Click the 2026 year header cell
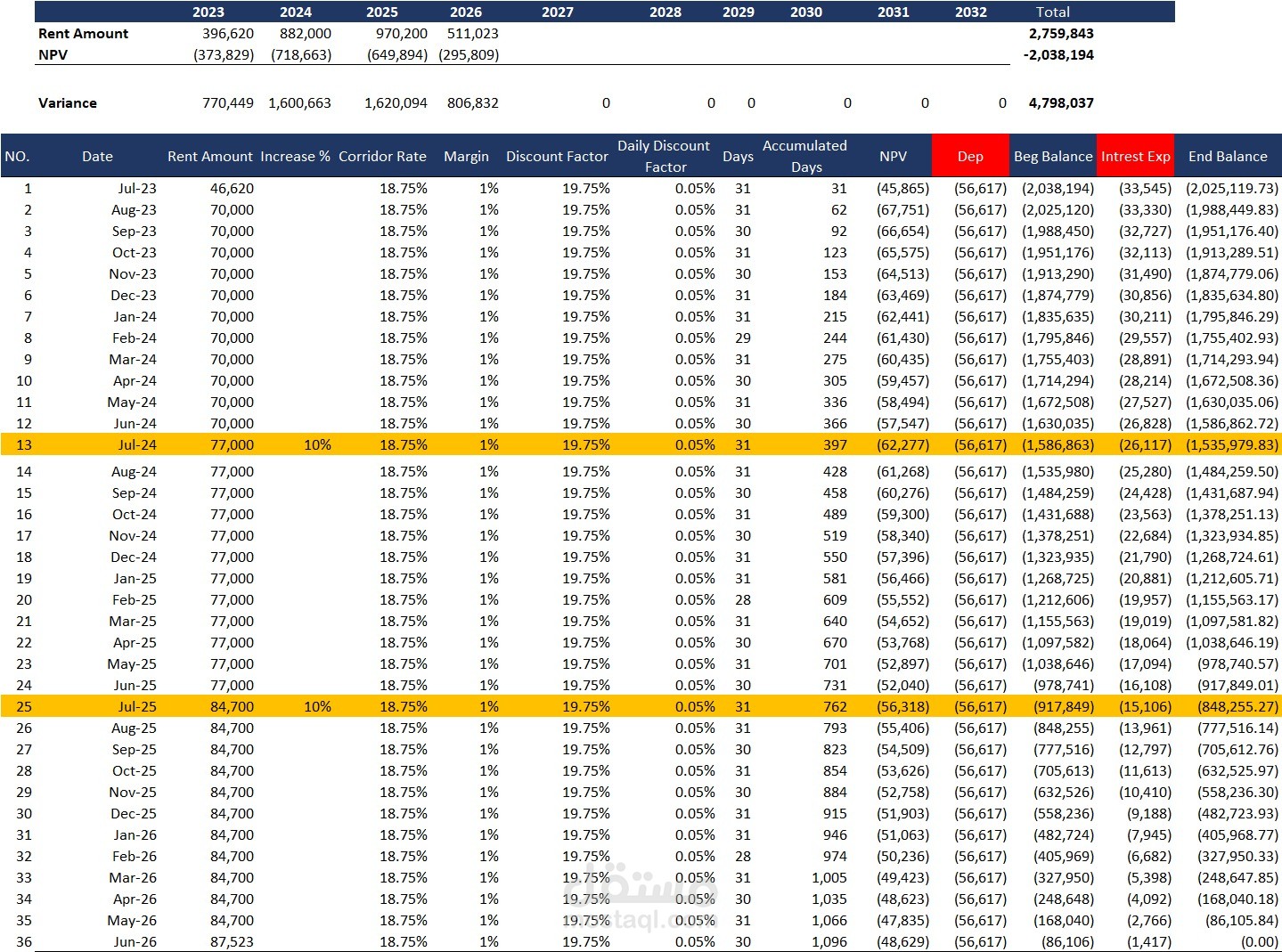 [466, 12]
